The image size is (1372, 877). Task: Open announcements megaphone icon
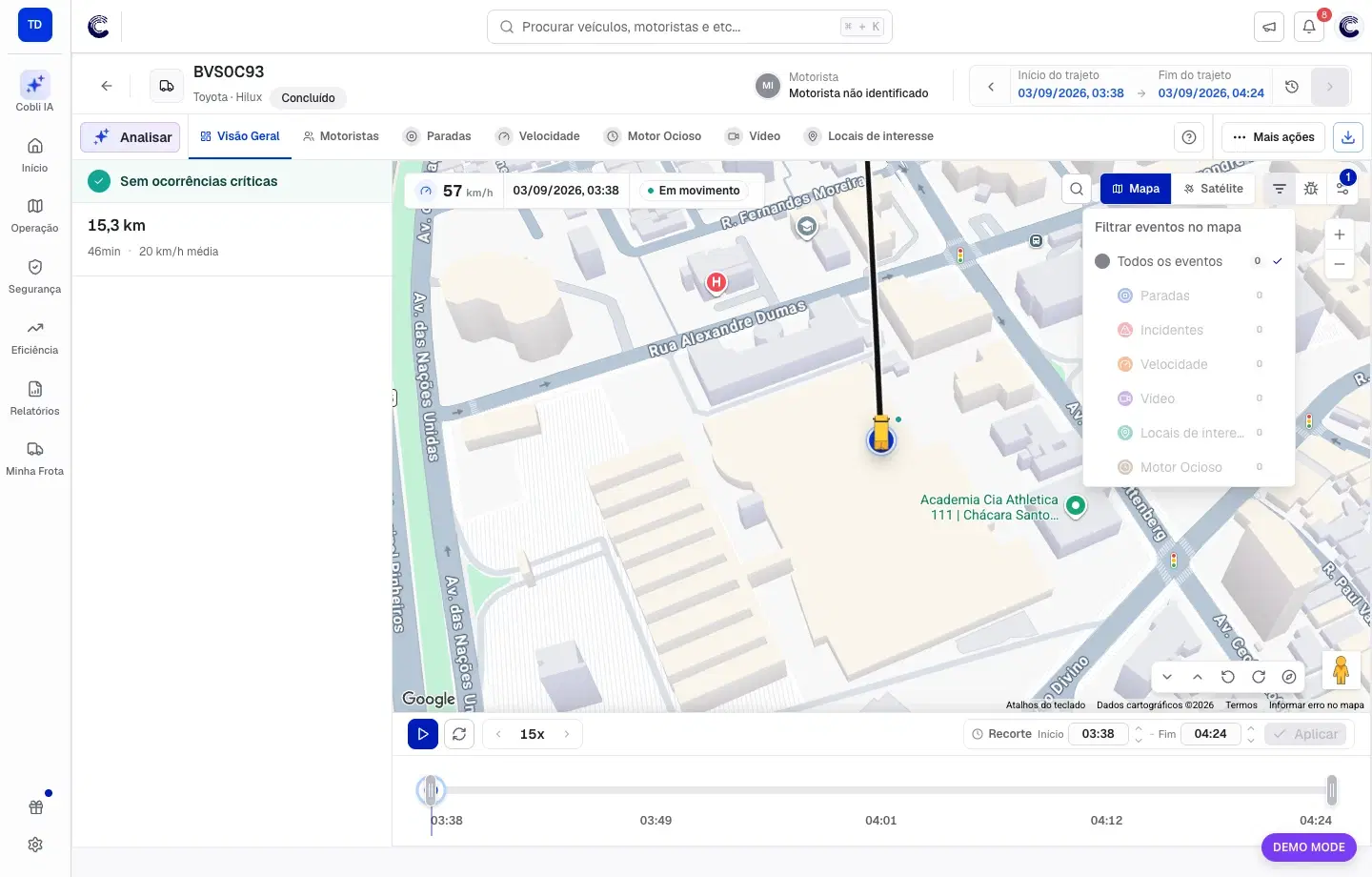click(1269, 27)
